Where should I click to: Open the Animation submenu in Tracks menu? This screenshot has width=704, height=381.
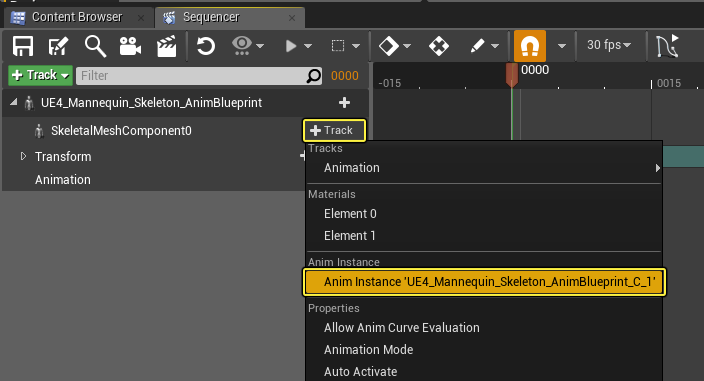click(x=484, y=168)
